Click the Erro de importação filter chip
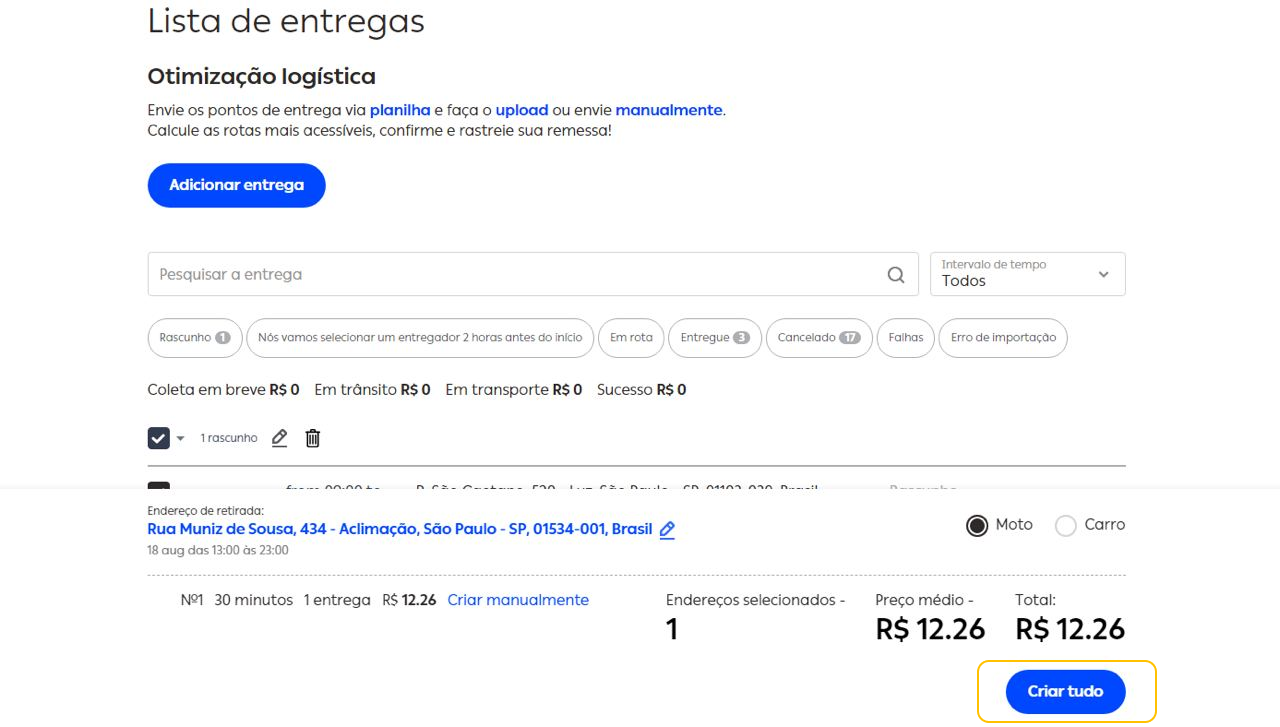The height and width of the screenshot is (727, 1280). pyautogui.click(x=1002, y=338)
